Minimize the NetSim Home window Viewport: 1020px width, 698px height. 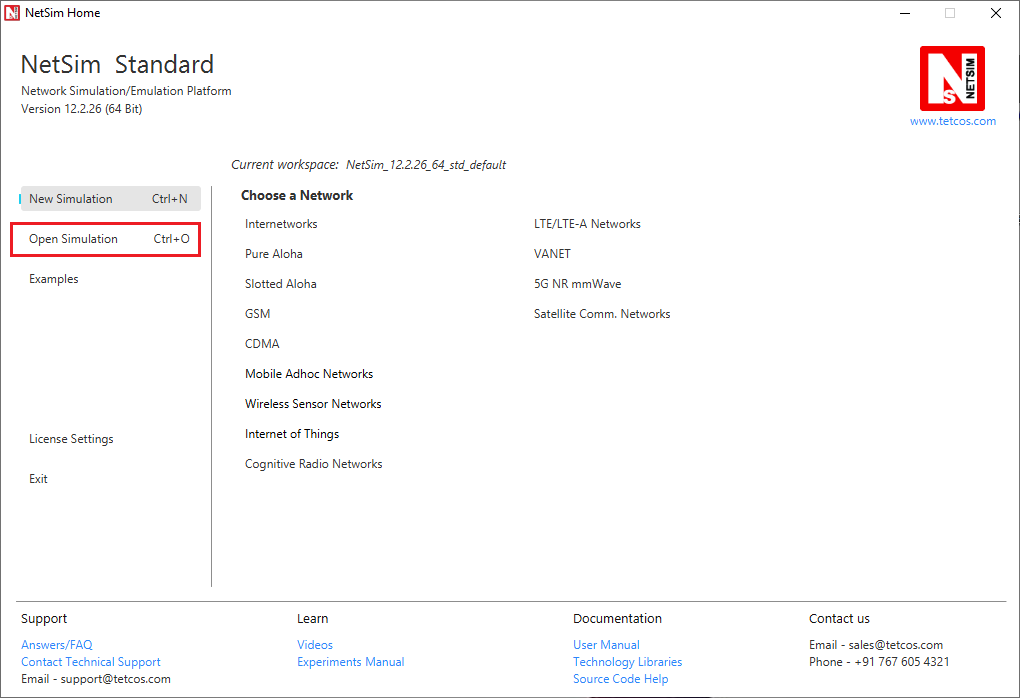click(905, 13)
